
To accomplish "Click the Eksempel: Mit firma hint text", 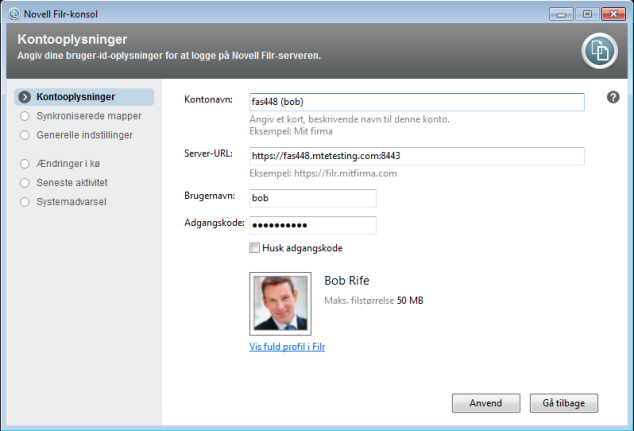I will pyautogui.click(x=291, y=131).
